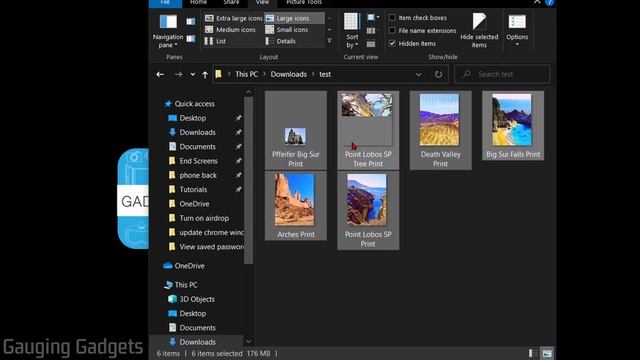Viewport: 640px width, 360px height.
Task: Select OneDrive cloud item in sidebar
Action: 189,266
